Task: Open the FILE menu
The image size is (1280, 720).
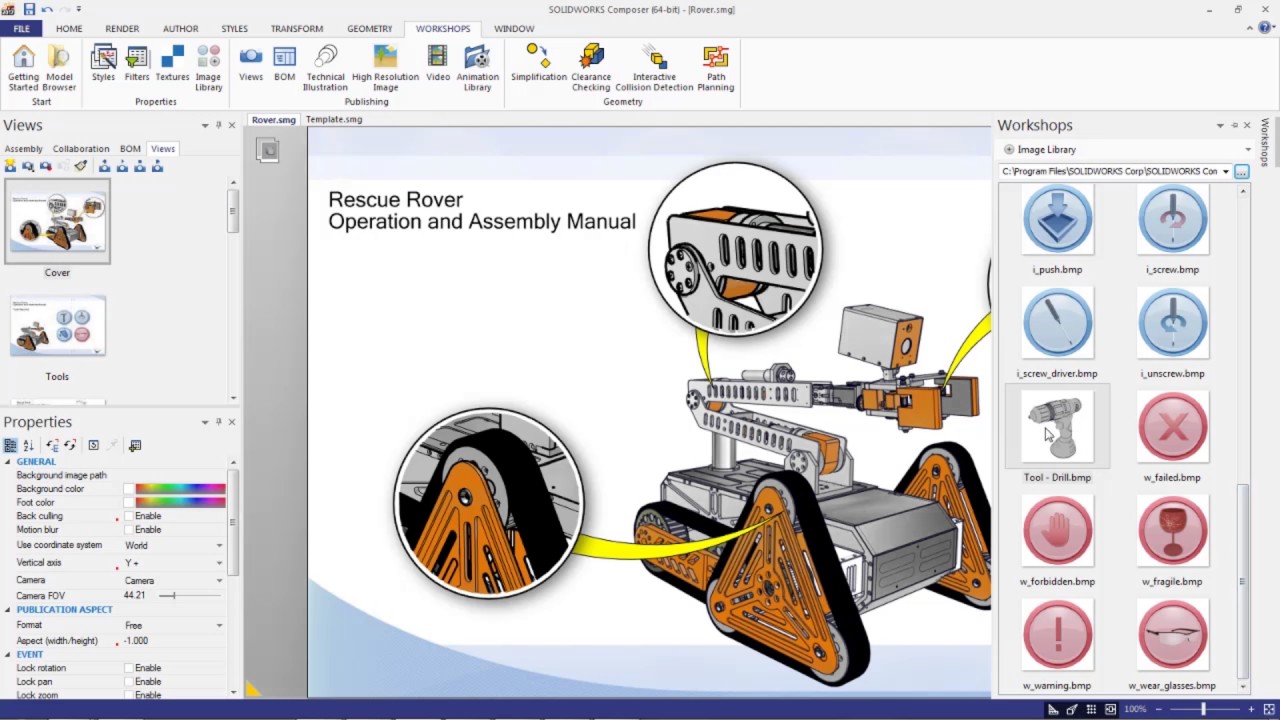Action: coord(21,29)
